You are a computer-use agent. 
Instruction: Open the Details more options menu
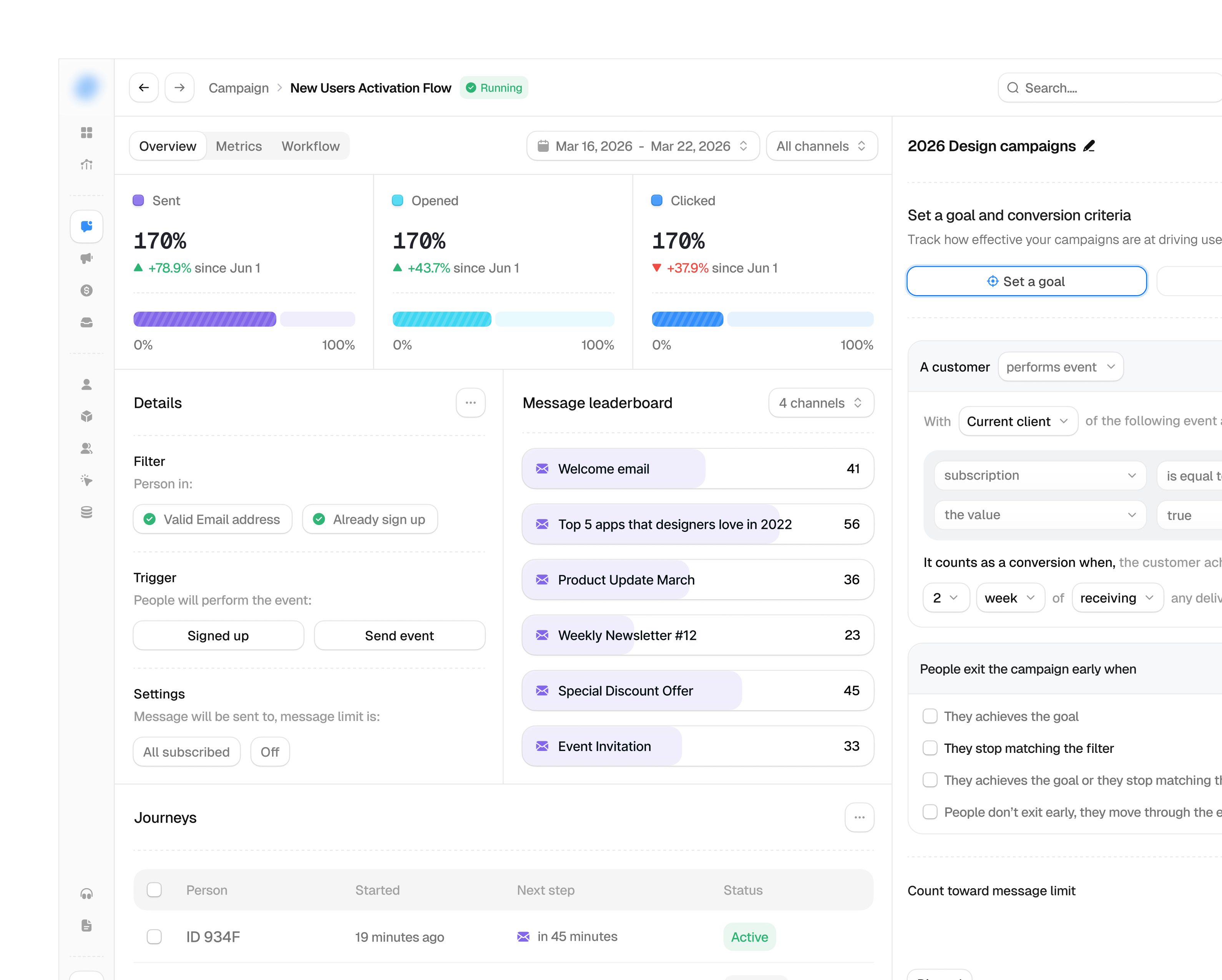click(x=470, y=402)
